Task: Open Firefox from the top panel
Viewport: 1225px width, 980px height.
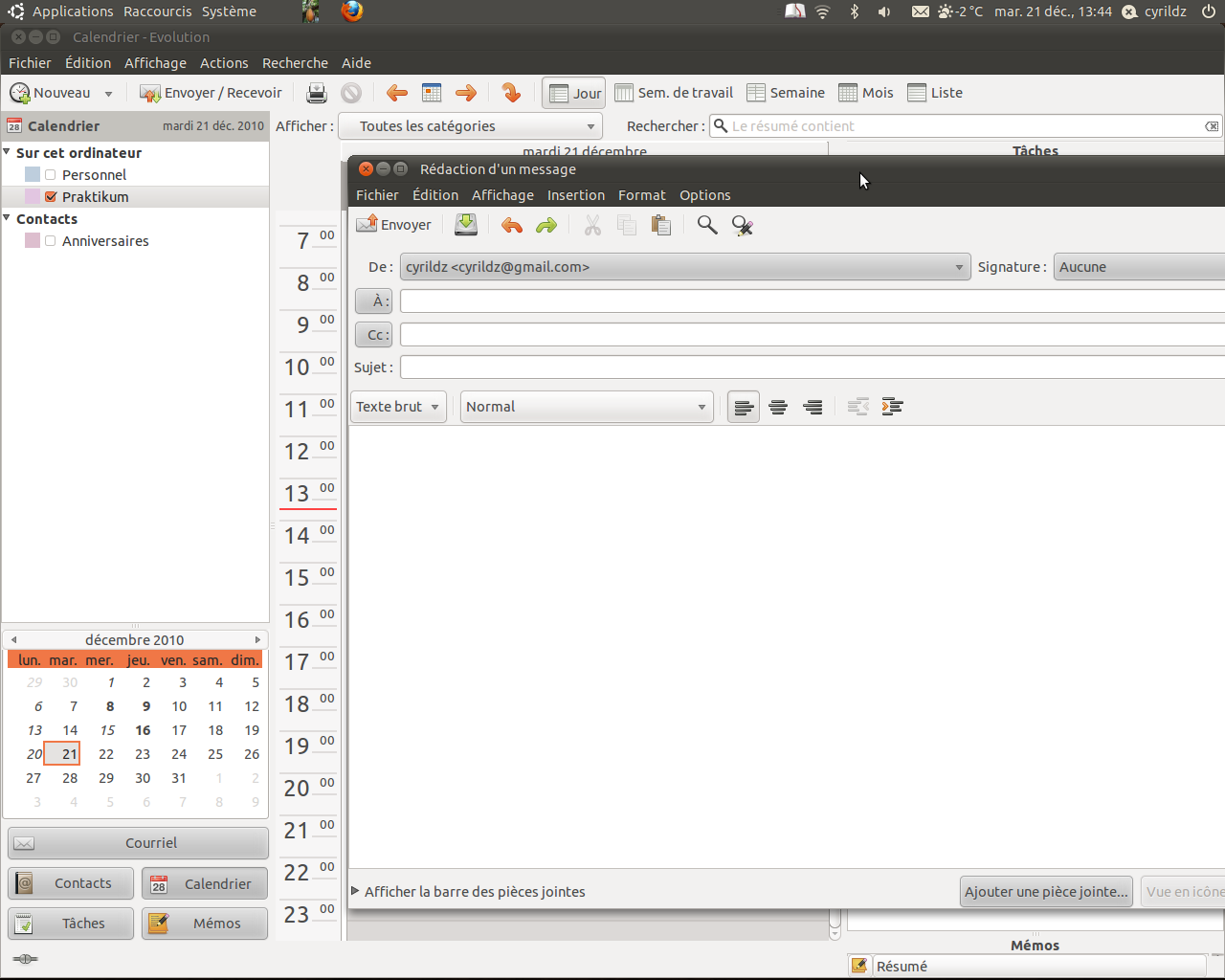Action: 352,11
